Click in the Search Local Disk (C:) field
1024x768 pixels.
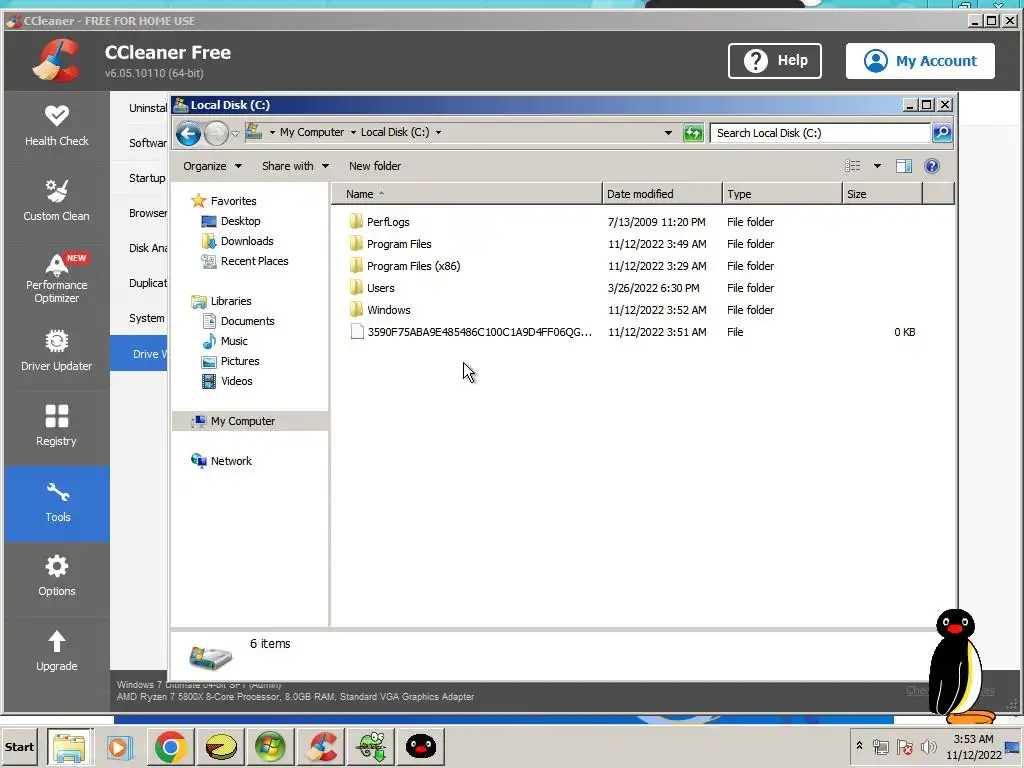tap(820, 133)
